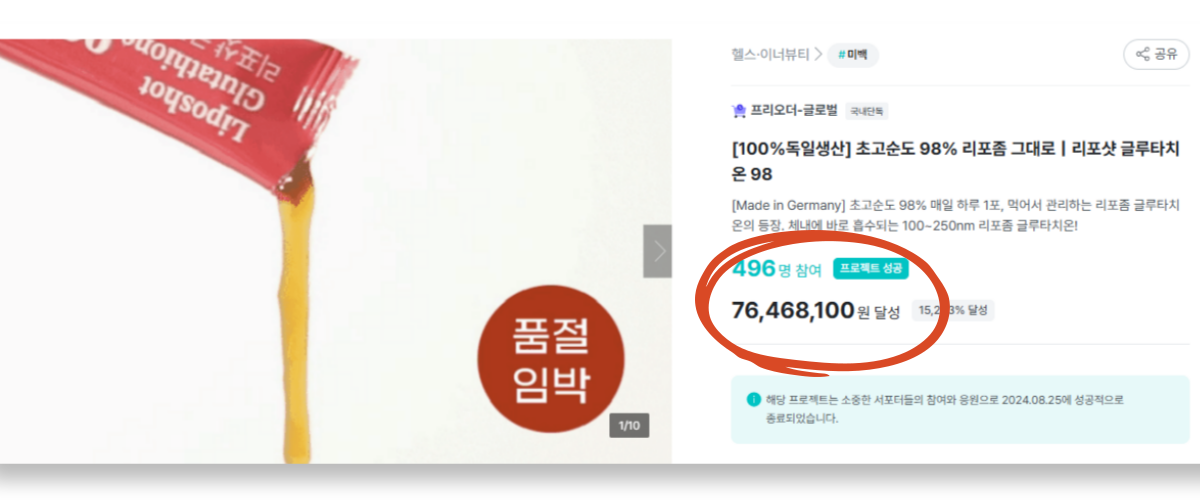The image size is (1200, 500).
Task: Click the info icon in the notice box
Action: [x=753, y=400]
